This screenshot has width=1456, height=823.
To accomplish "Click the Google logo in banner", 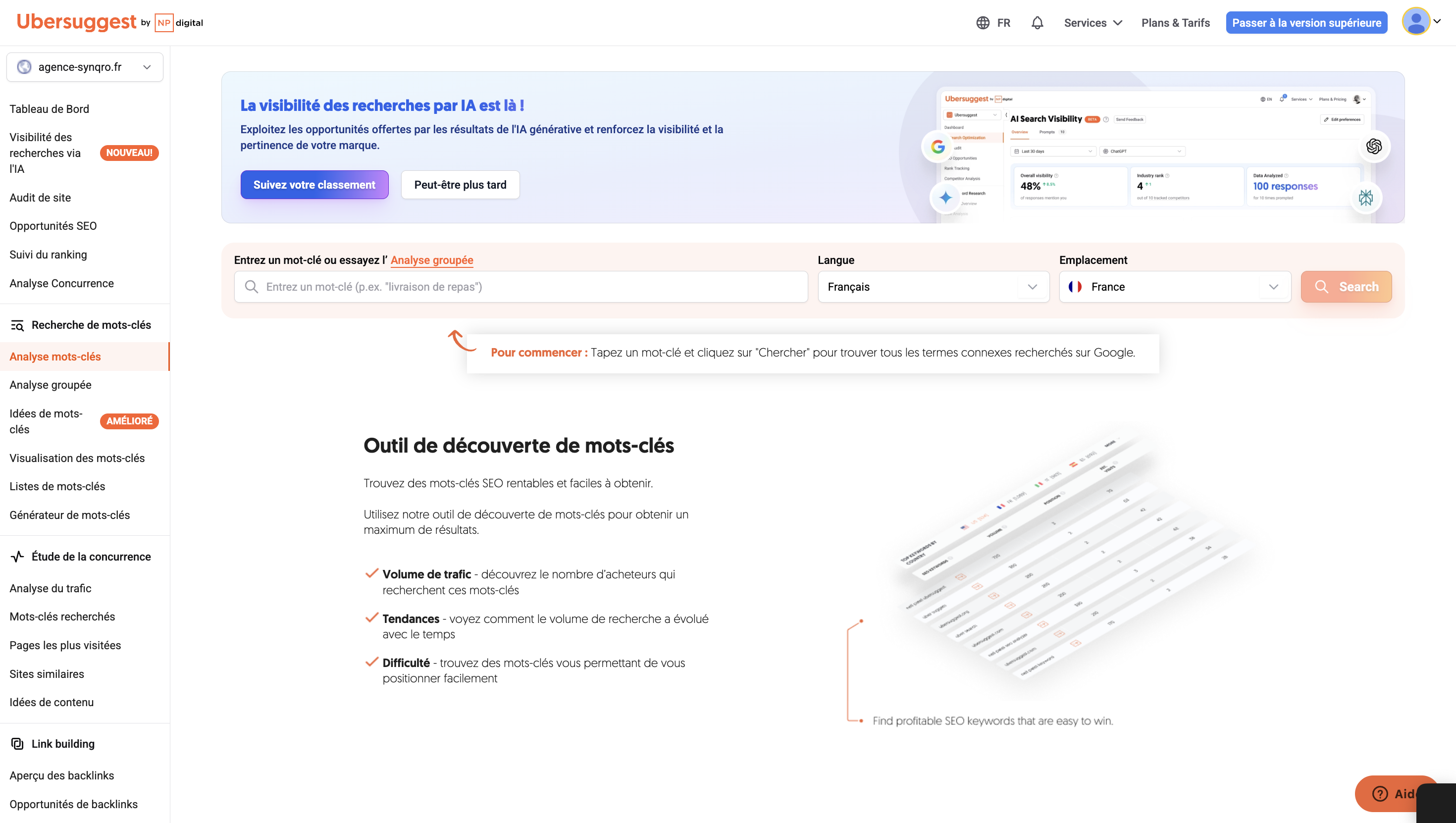I will [x=937, y=147].
